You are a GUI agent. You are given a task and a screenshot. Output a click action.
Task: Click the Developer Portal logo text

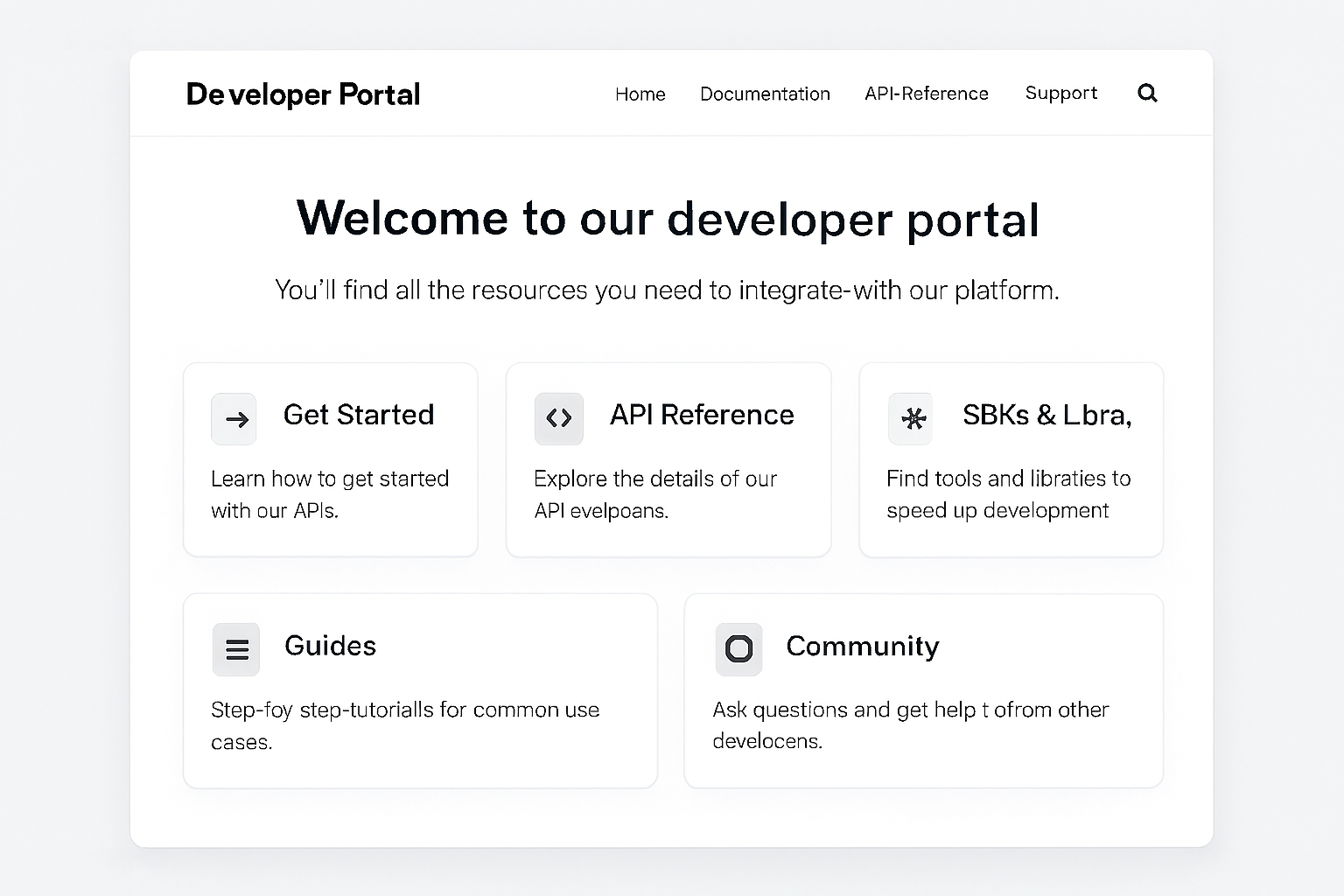click(303, 94)
